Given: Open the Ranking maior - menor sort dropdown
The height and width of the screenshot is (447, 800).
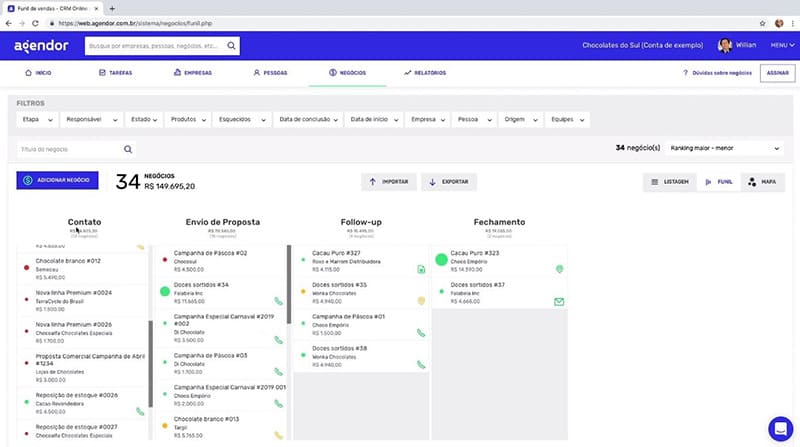Looking at the screenshot, I should tap(724, 148).
